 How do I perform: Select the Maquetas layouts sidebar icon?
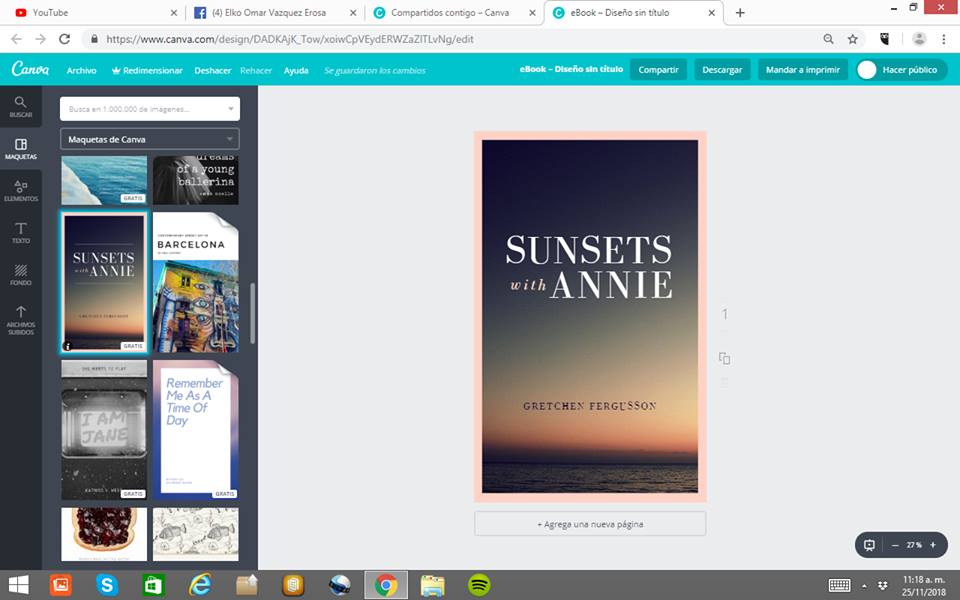20,149
